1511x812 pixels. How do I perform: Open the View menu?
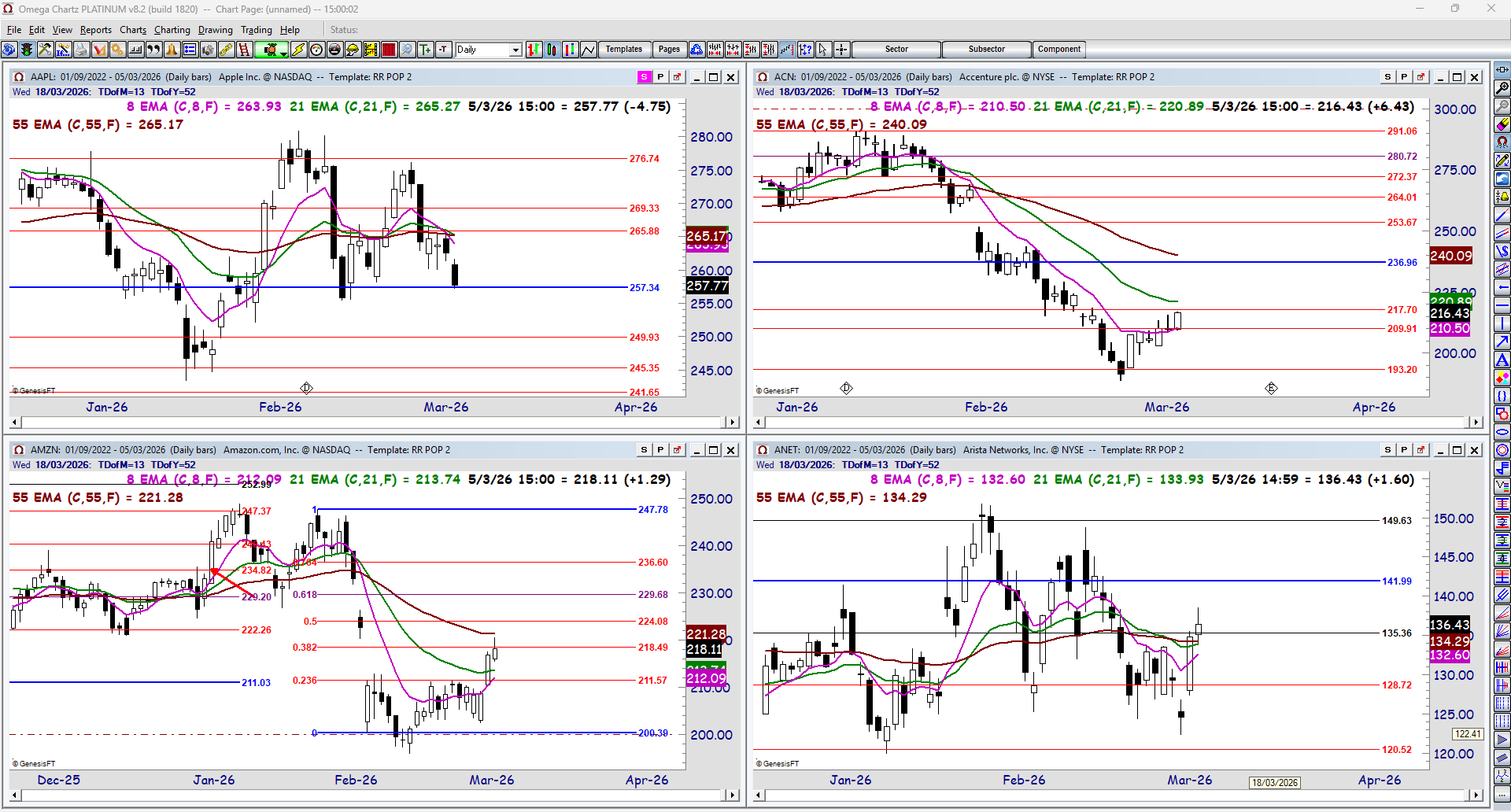(62, 30)
